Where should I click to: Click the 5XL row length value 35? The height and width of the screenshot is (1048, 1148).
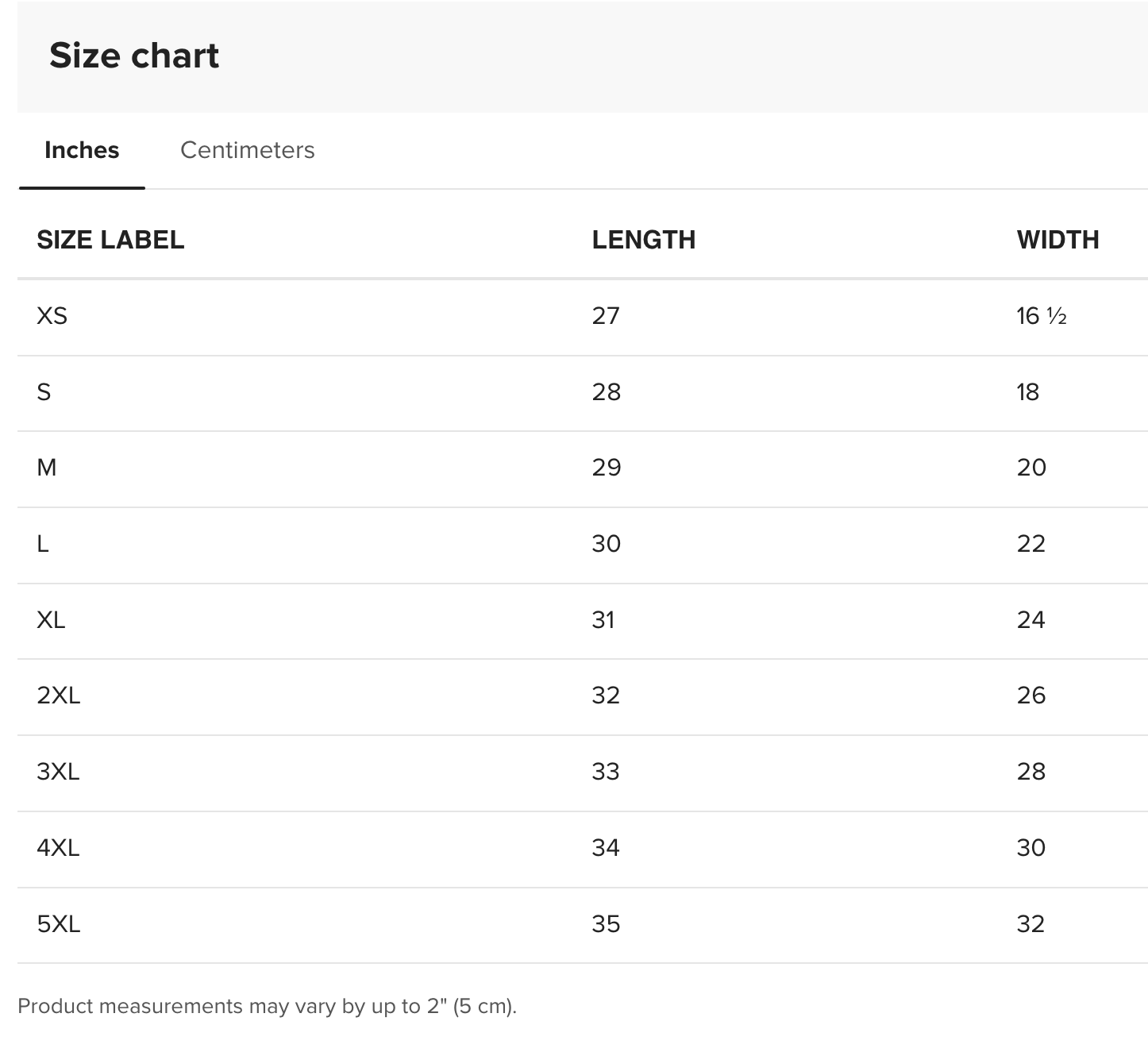[x=605, y=924]
